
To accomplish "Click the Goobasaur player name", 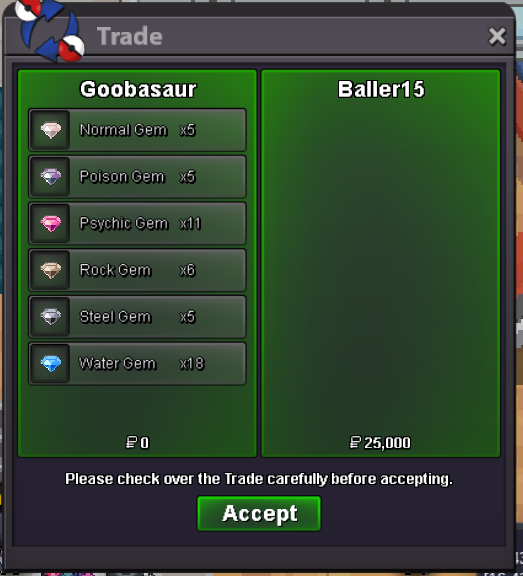I will point(138,89).
